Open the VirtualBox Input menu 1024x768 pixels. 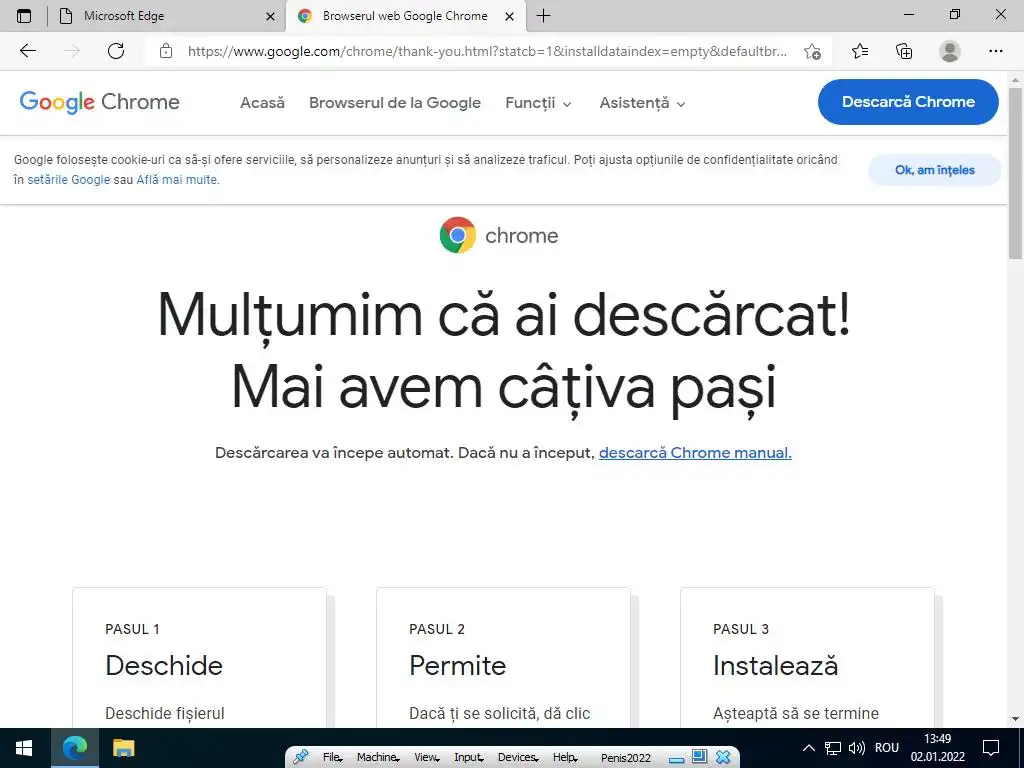click(x=468, y=758)
